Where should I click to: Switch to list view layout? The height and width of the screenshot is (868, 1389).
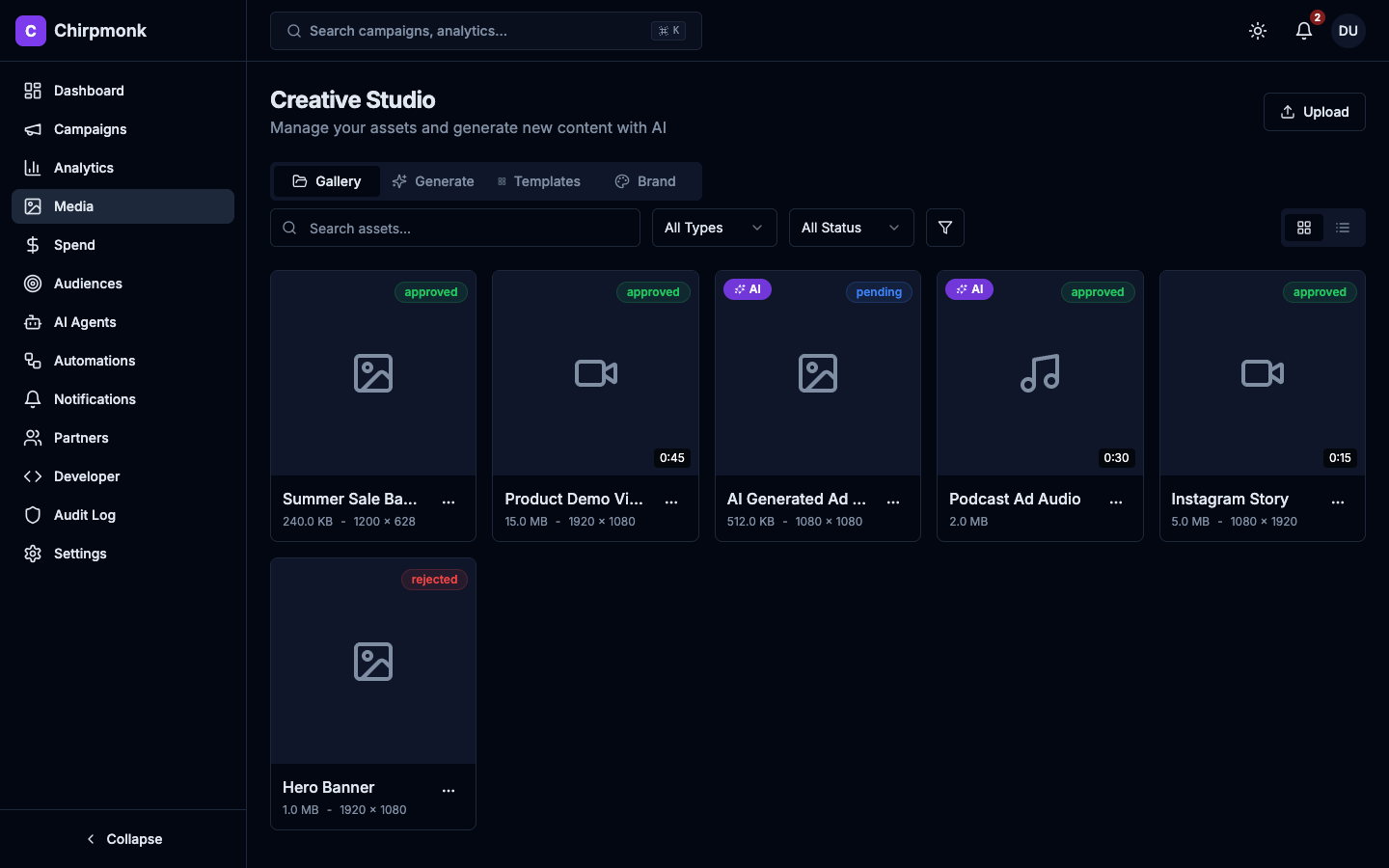[x=1343, y=228]
